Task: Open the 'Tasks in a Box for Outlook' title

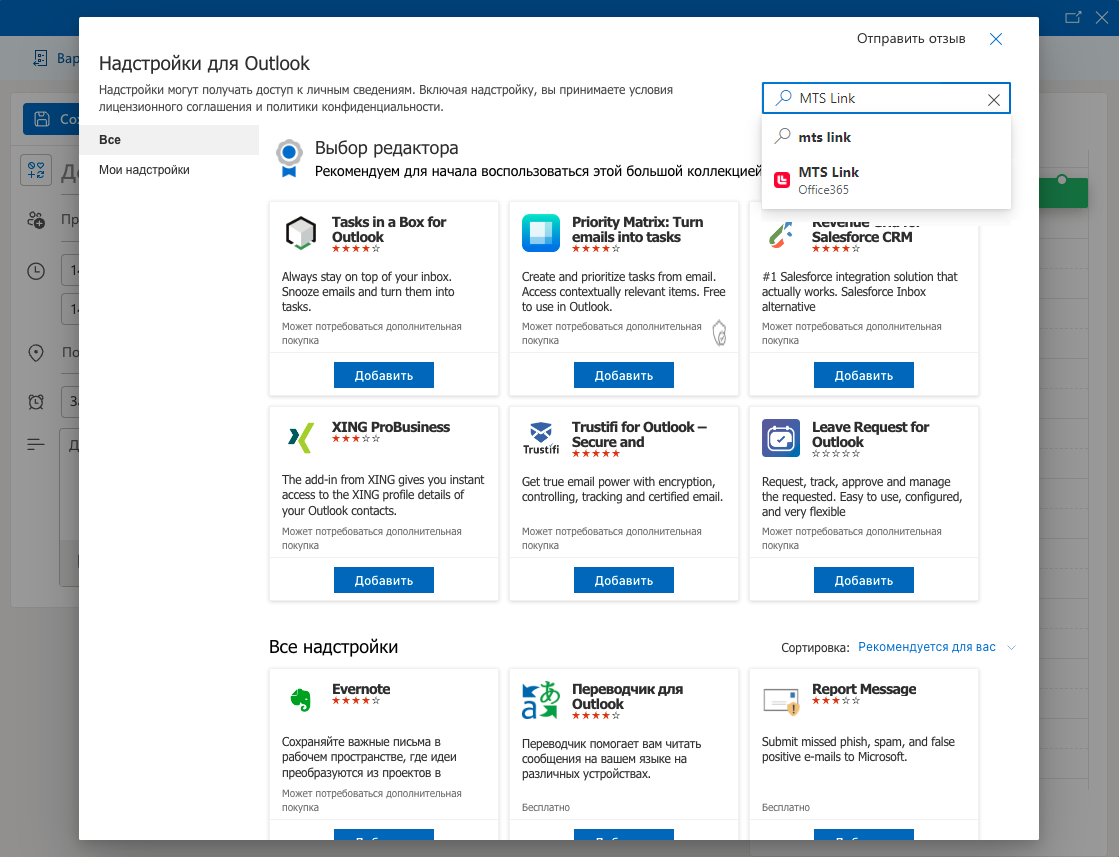Action: [389, 229]
